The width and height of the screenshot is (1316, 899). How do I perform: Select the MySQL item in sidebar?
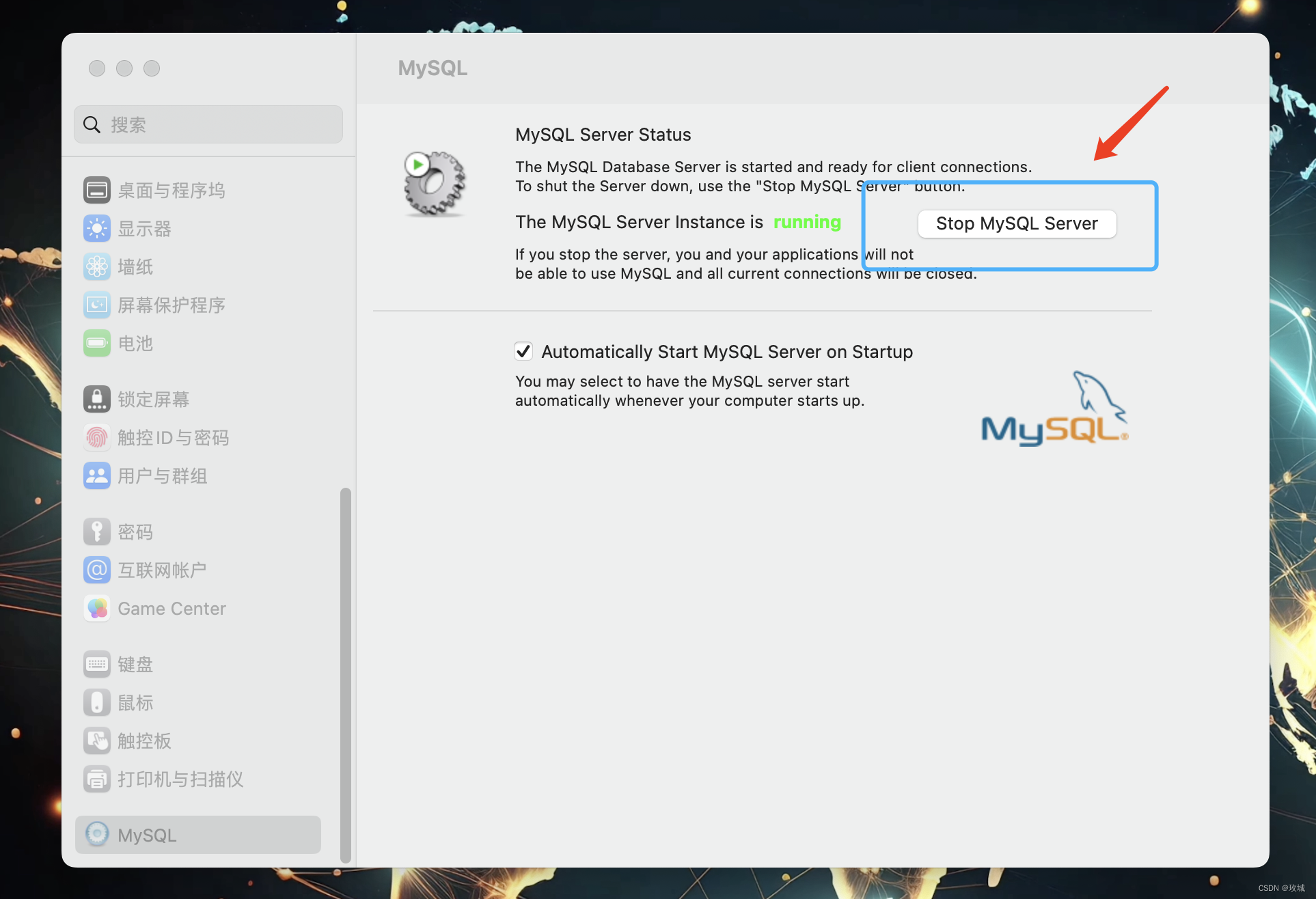197,835
